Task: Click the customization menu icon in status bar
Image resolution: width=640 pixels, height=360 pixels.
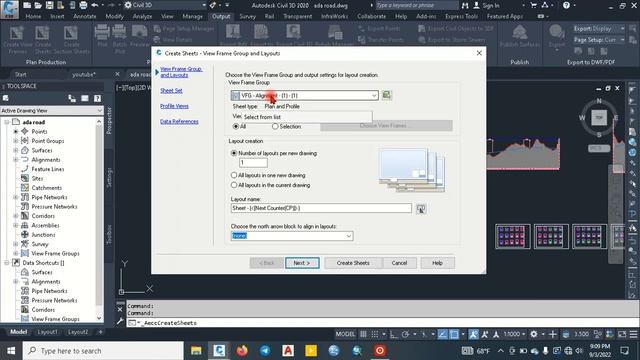Action: tap(633, 334)
